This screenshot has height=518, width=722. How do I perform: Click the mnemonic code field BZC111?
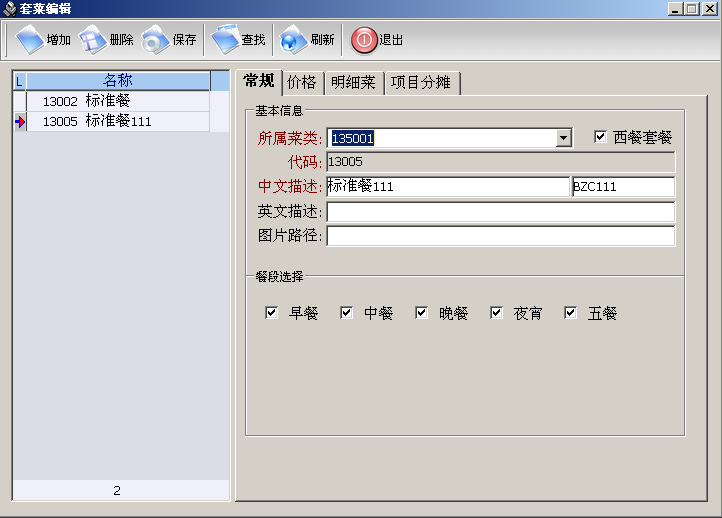click(623, 186)
